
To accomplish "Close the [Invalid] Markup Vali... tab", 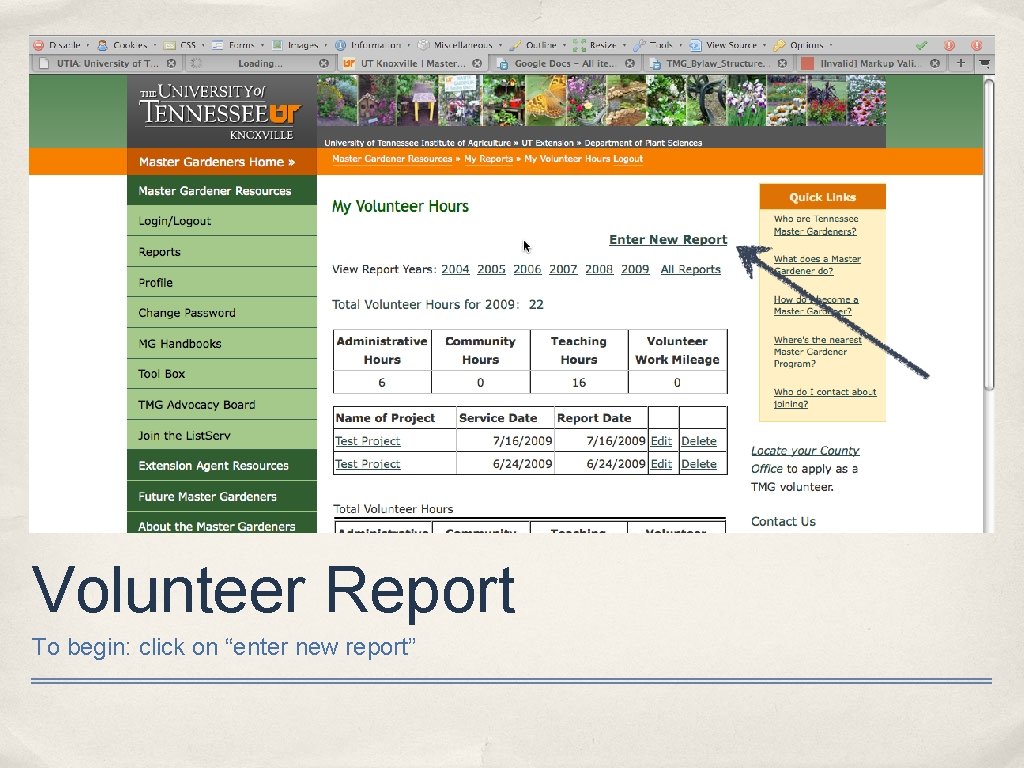I will click(935, 63).
